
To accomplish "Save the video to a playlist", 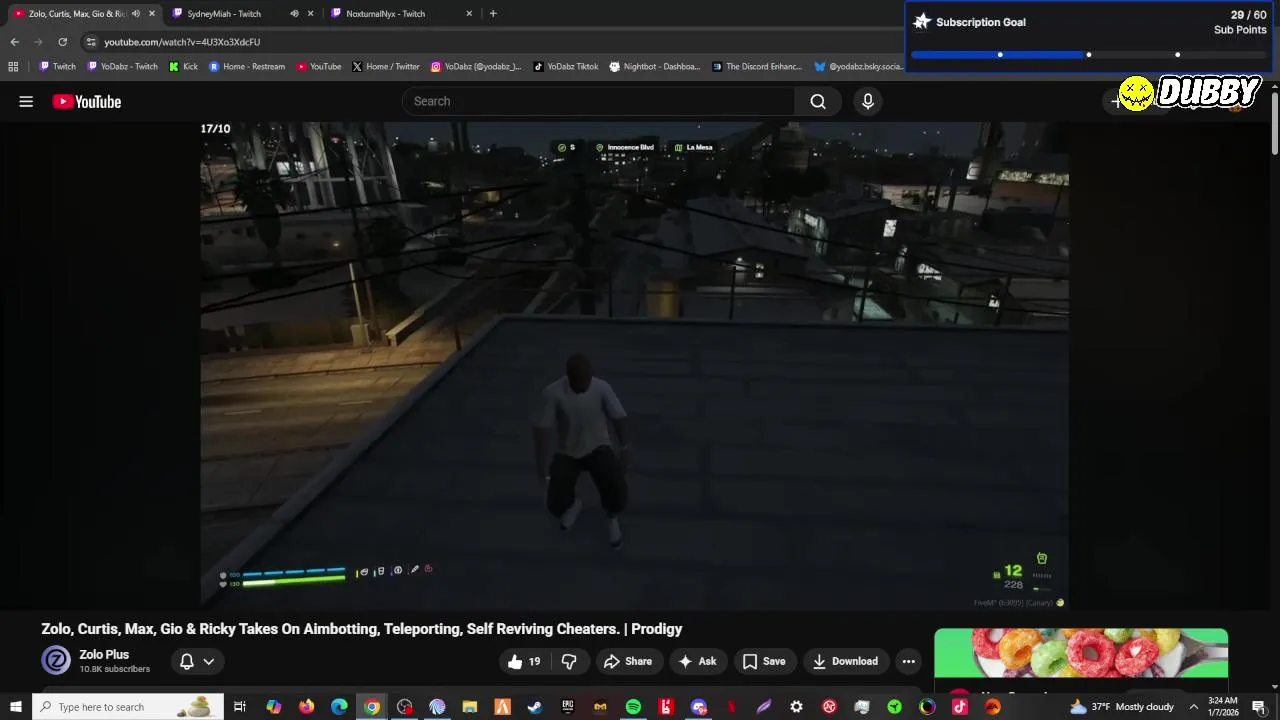I will [x=764, y=661].
